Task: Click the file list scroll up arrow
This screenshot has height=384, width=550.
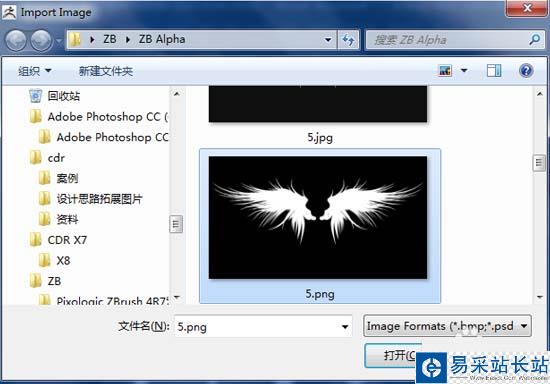Action: coord(540,94)
